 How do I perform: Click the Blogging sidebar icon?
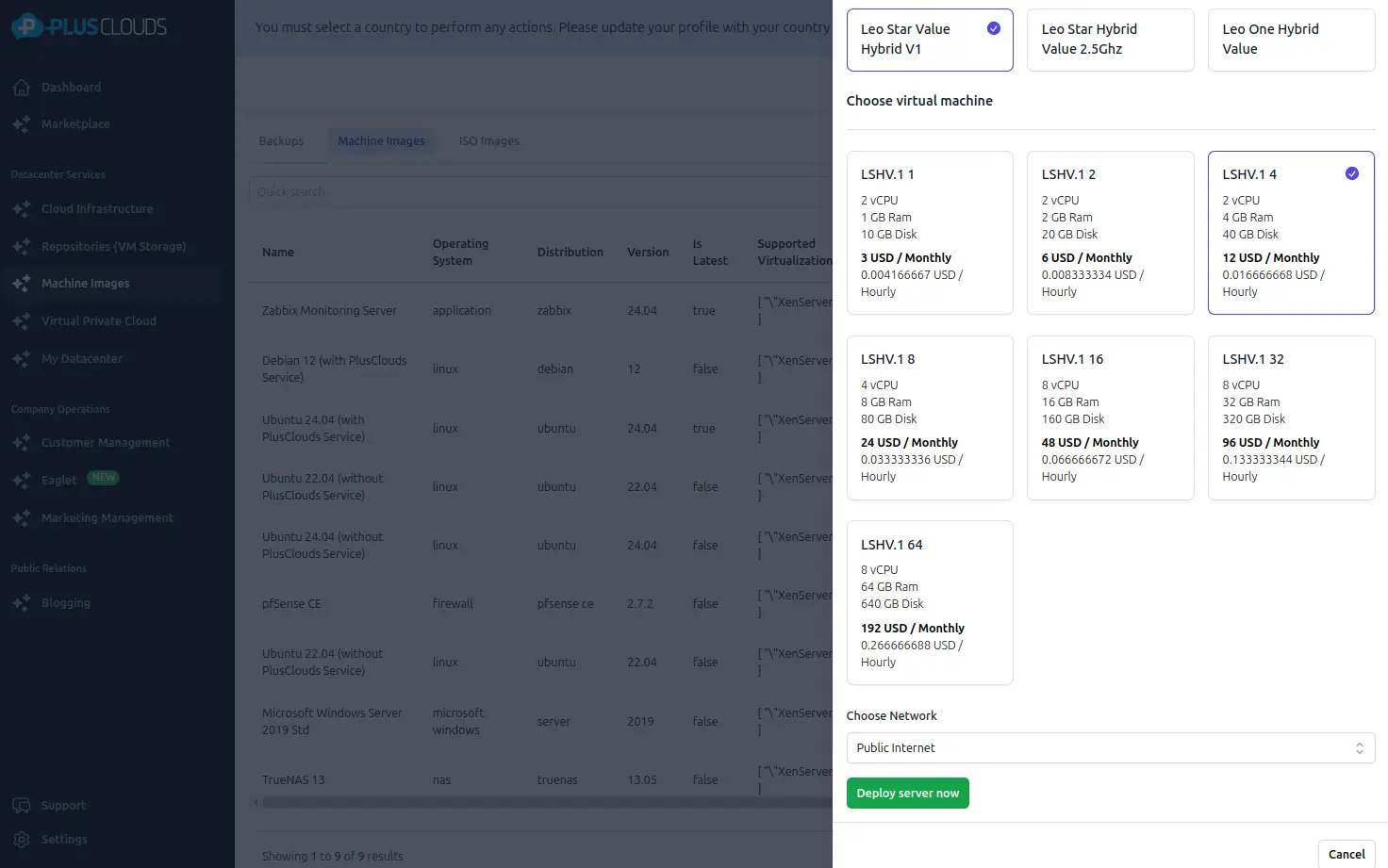pyautogui.click(x=22, y=603)
